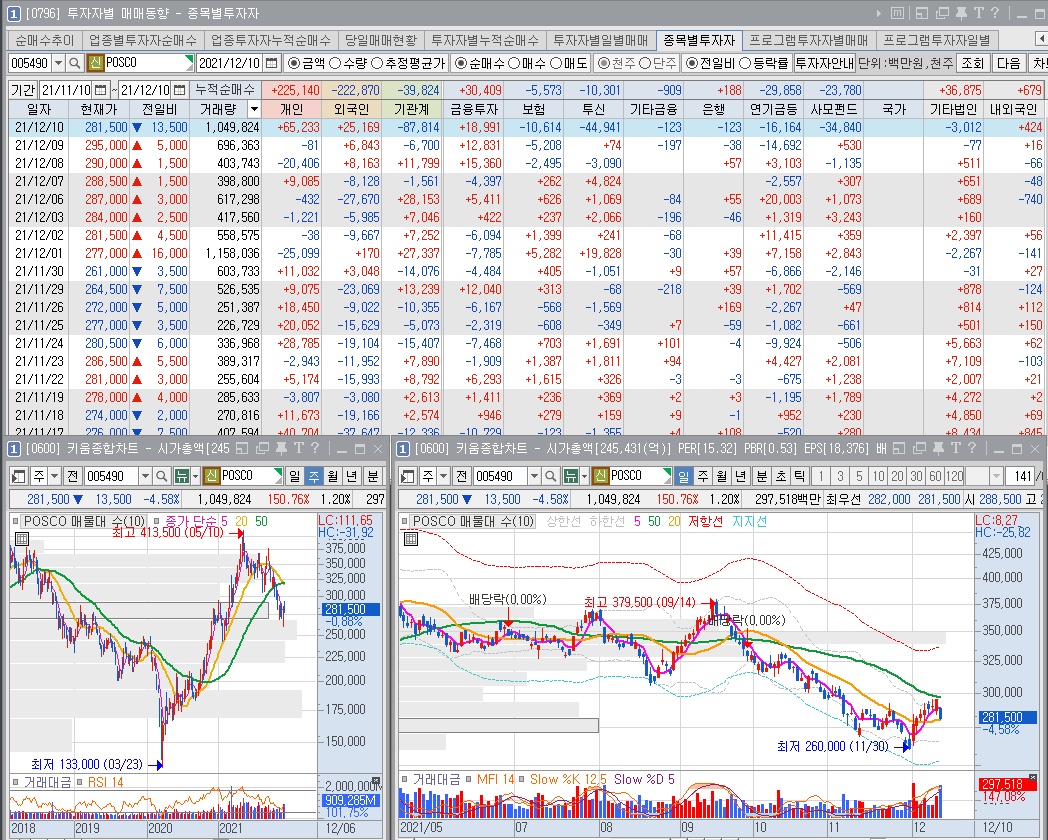Switch to the 프로그램투자자별매매 tab
Viewport: 1048px width, 840px height.
pyautogui.click(x=808, y=40)
